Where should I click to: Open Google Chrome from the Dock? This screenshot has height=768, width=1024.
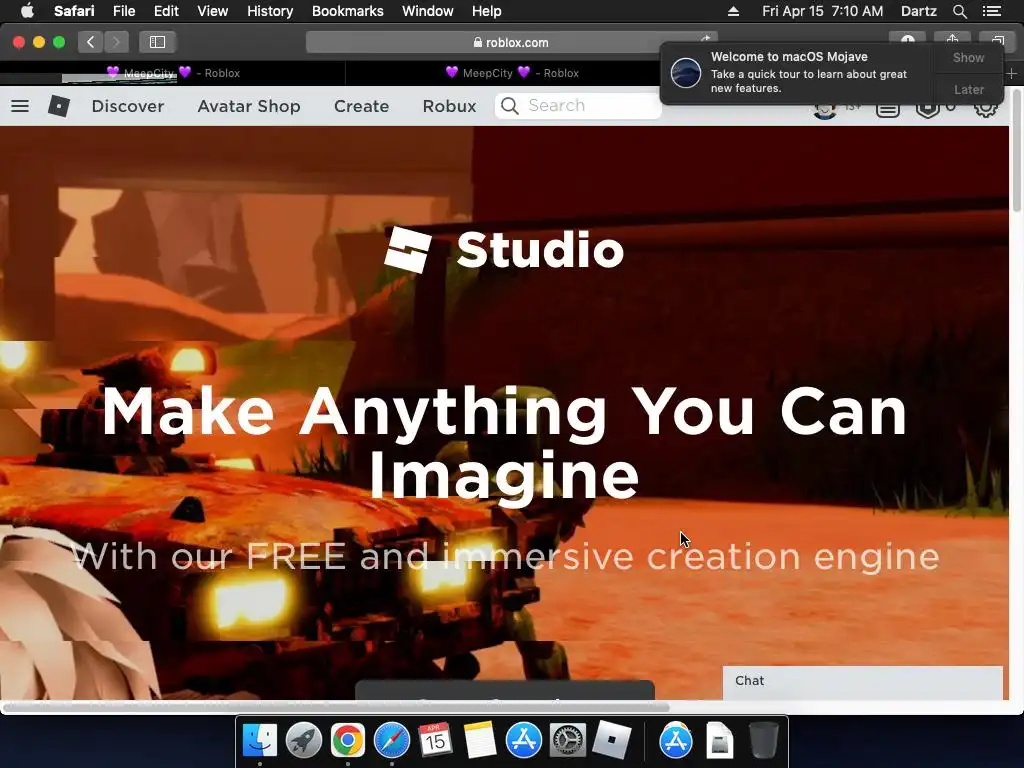point(347,741)
